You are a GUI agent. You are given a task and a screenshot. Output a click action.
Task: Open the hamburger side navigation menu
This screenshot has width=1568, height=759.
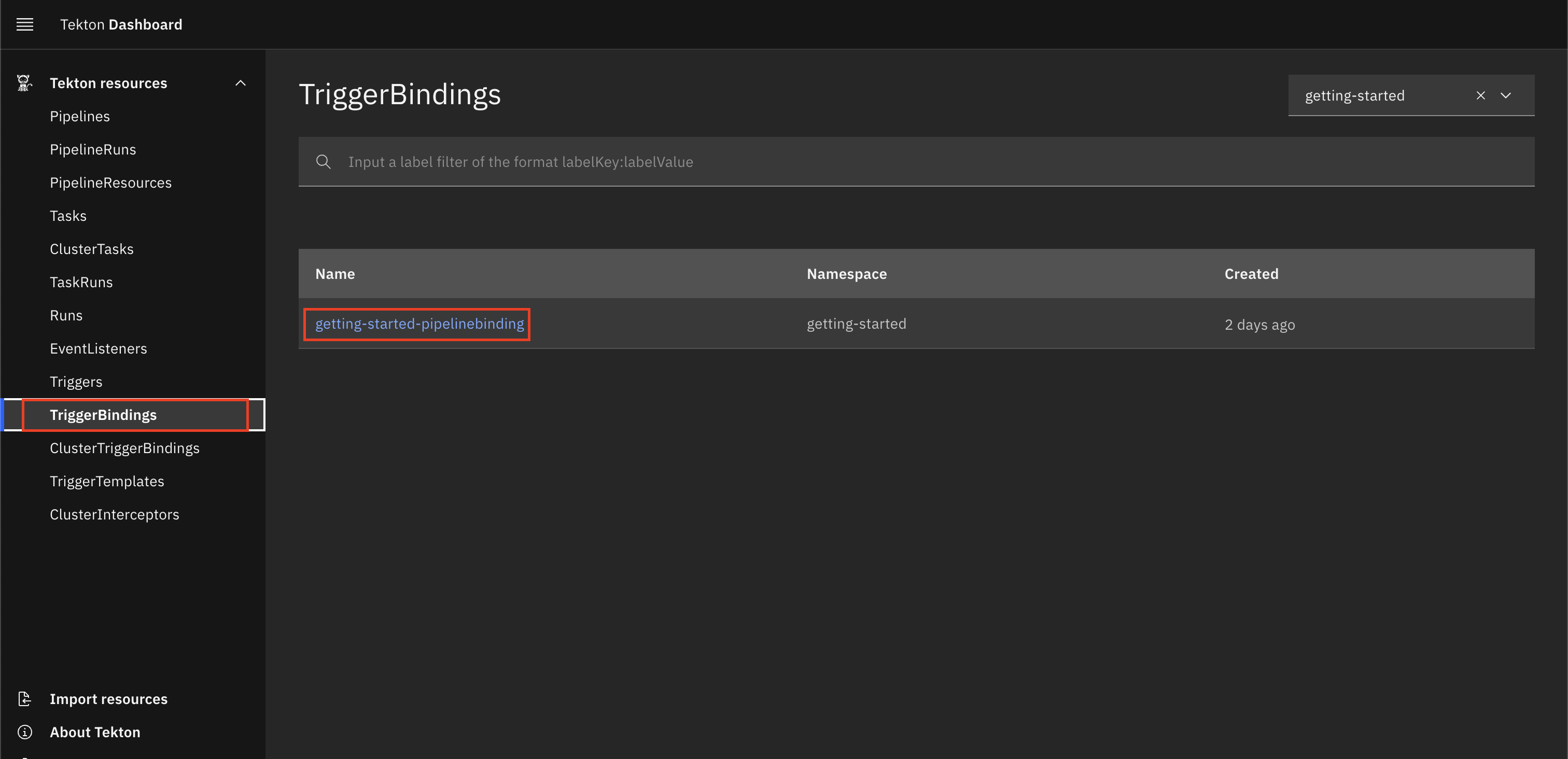tap(24, 24)
